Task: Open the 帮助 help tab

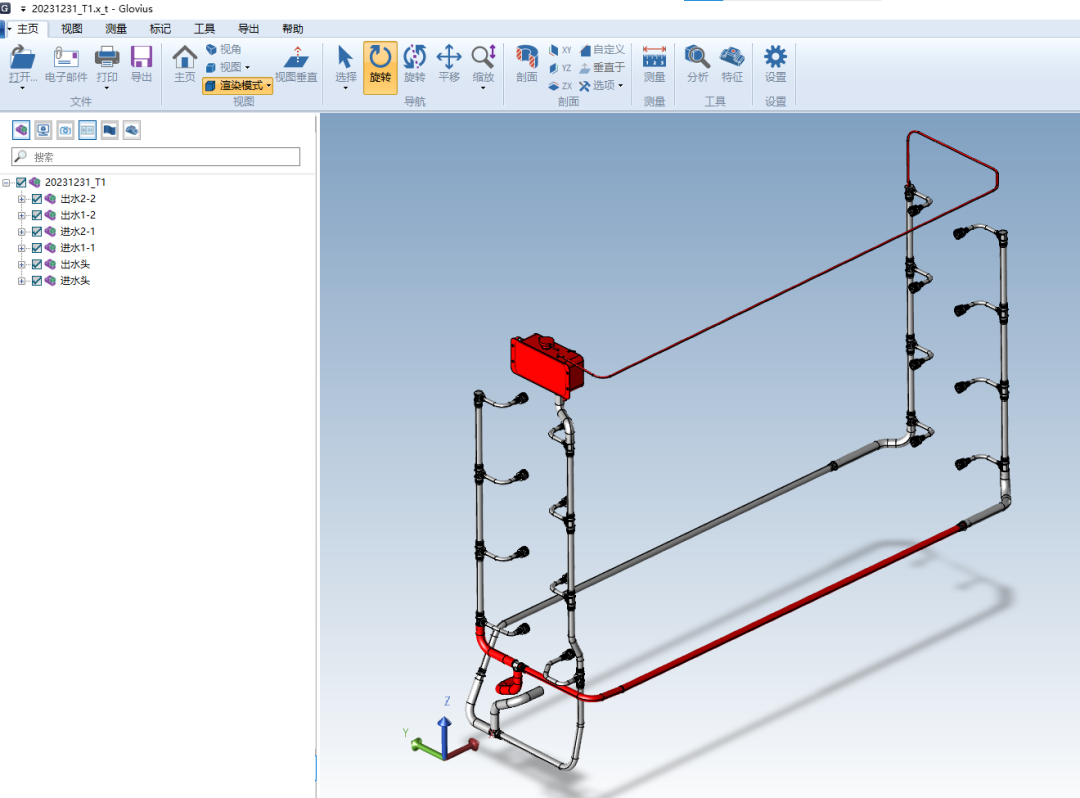Action: pyautogui.click(x=293, y=29)
